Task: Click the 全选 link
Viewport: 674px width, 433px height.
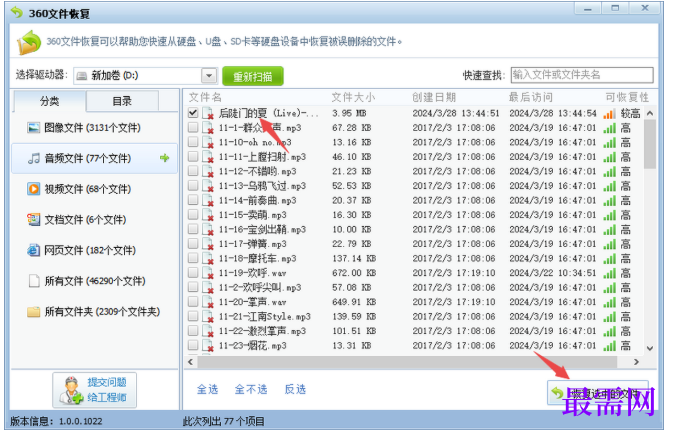Action: tap(208, 389)
